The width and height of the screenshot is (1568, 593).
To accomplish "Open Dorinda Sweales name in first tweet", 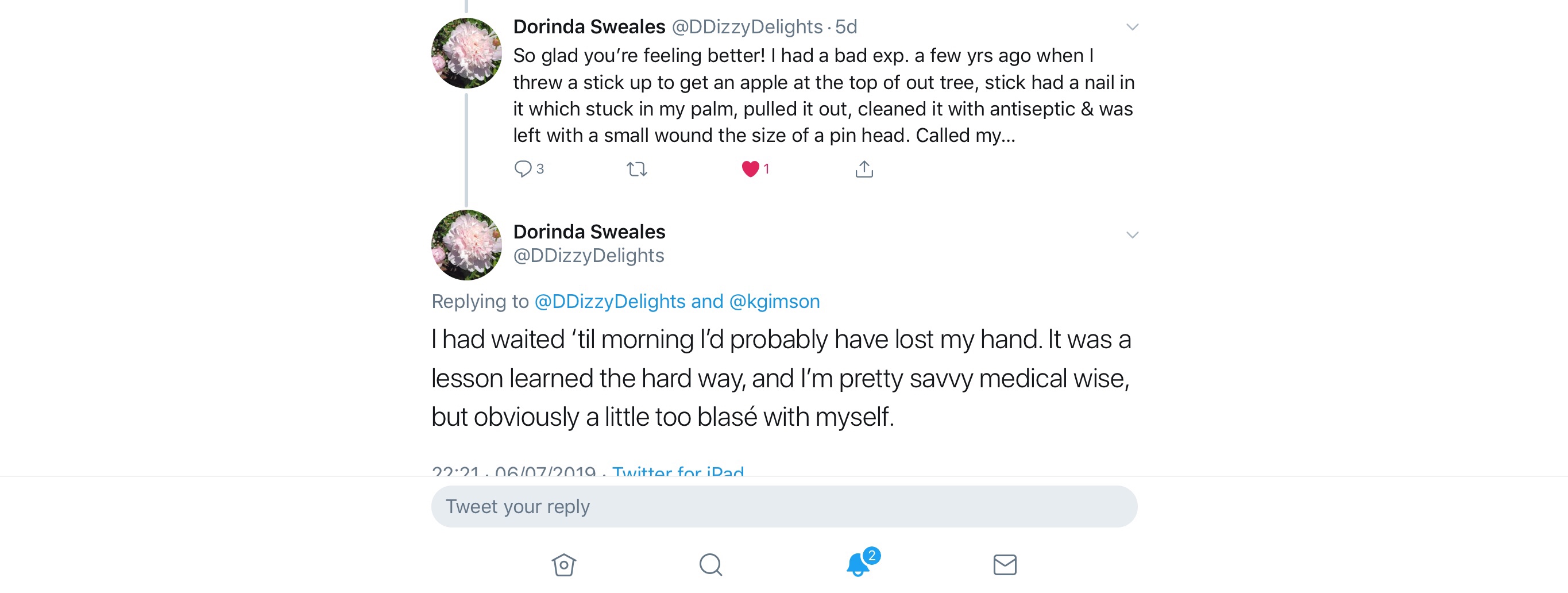I will 589,27.
